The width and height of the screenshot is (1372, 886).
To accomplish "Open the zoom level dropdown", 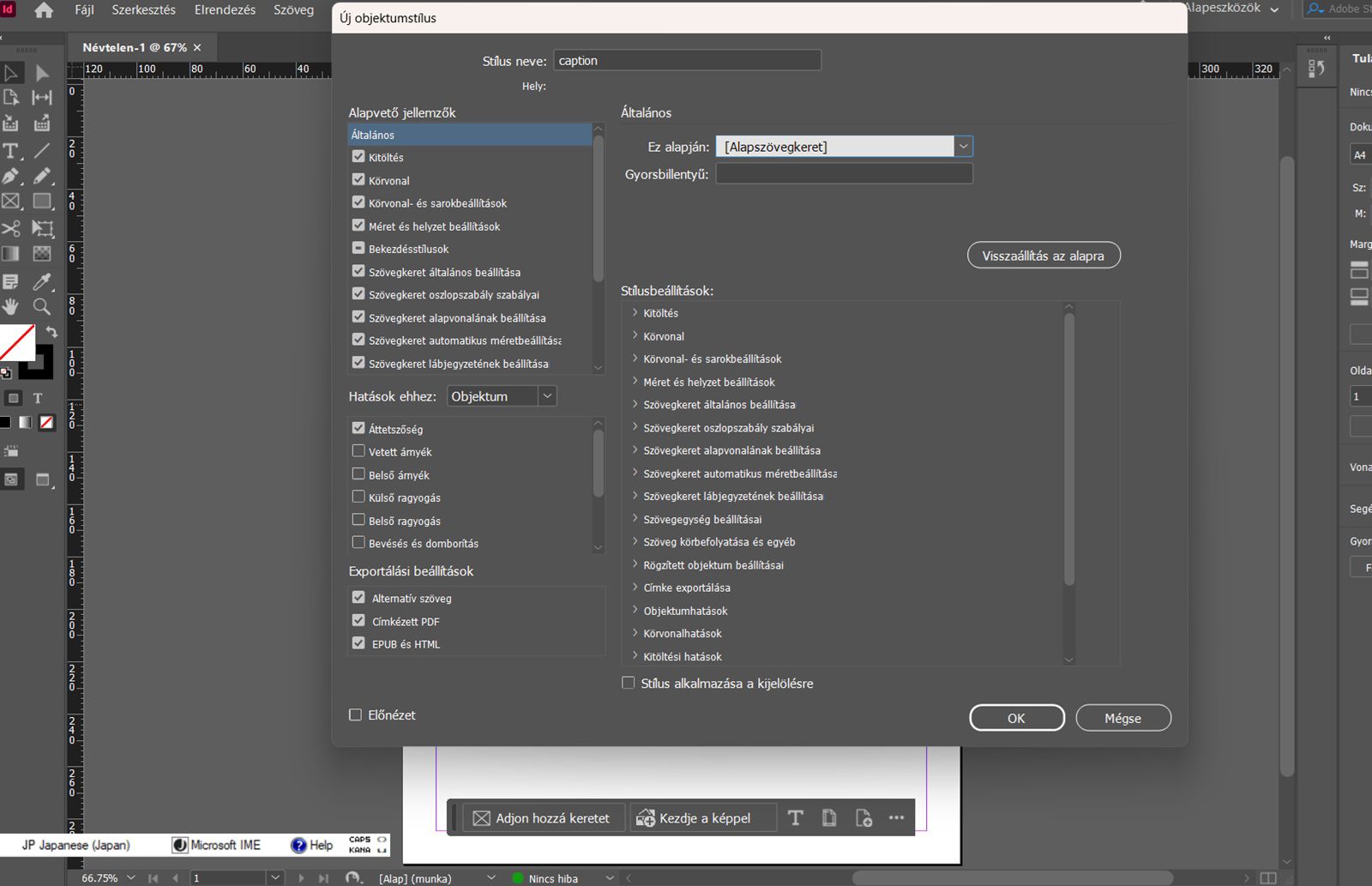I will pos(131,878).
